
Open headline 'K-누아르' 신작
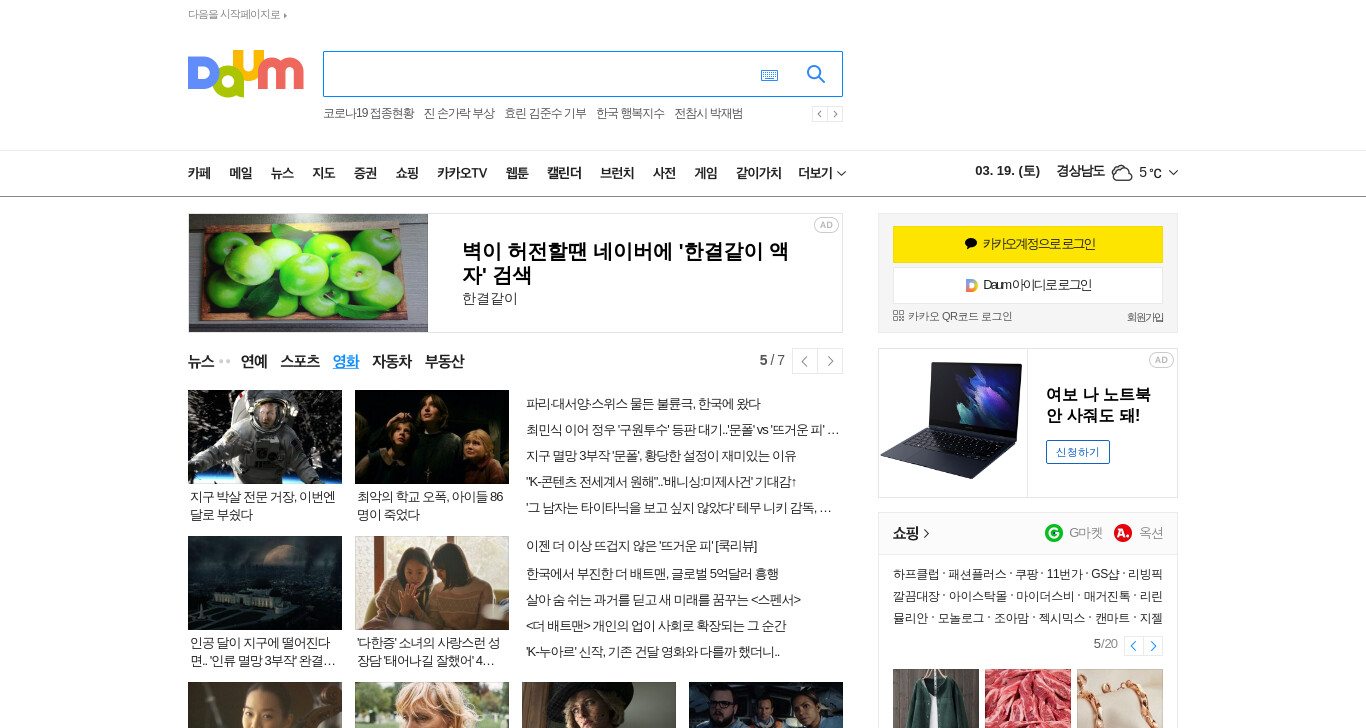pyautogui.click(x=653, y=652)
